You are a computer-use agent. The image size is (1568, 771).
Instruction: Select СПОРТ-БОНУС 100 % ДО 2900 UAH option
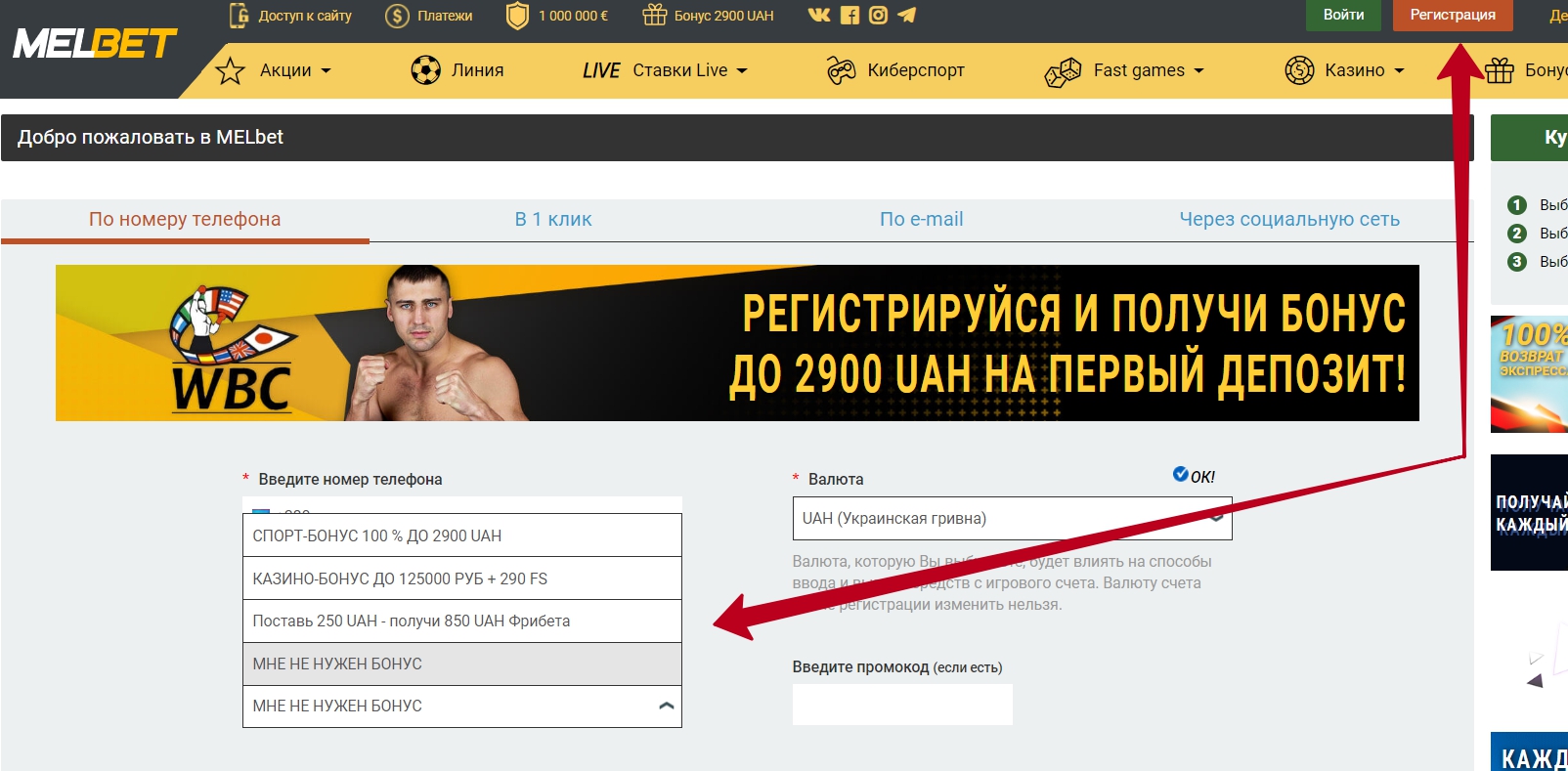[462, 535]
